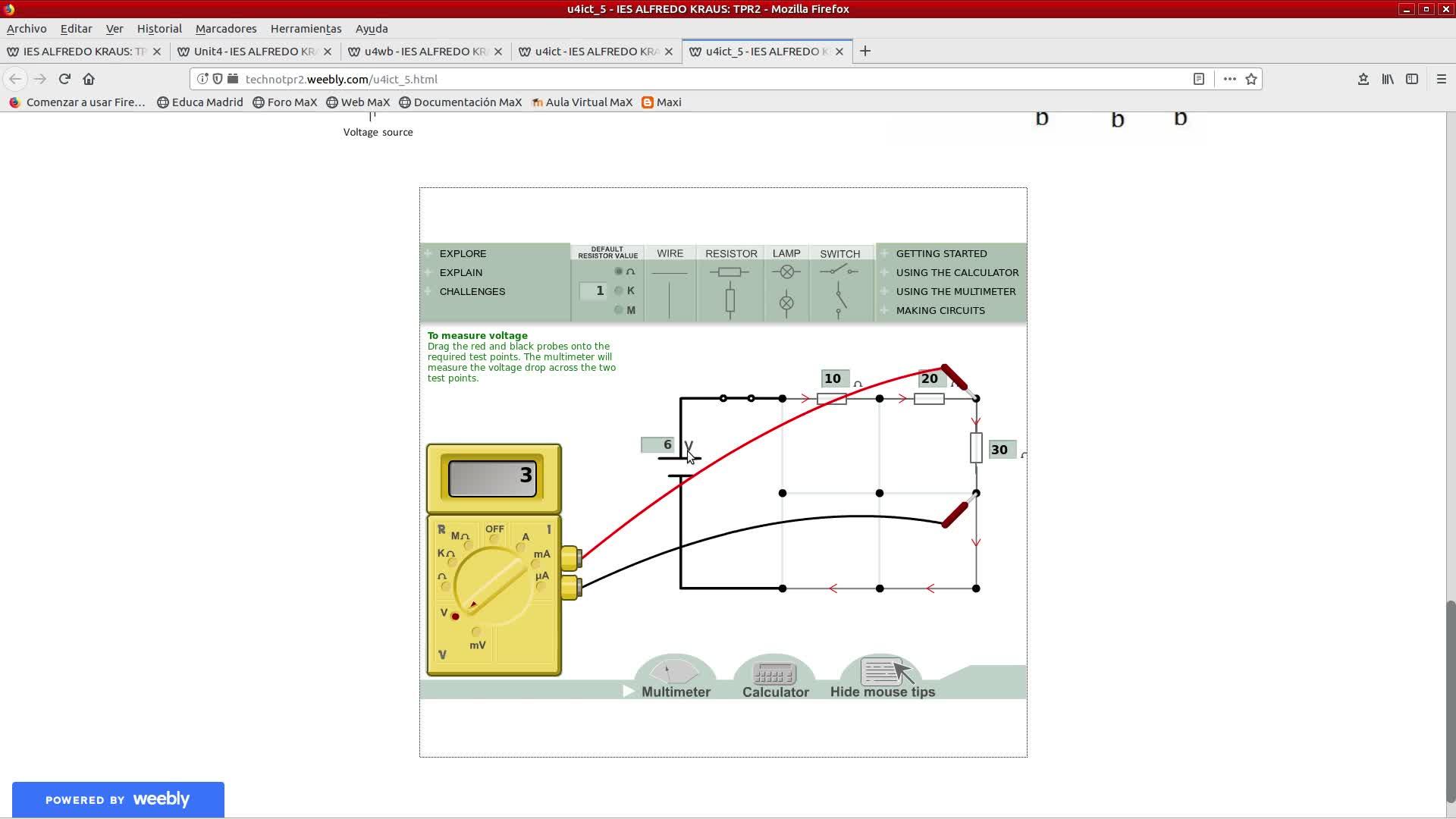The image size is (1456, 819).
Task: Select K resistor unit radio button
Action: point(619,290)
